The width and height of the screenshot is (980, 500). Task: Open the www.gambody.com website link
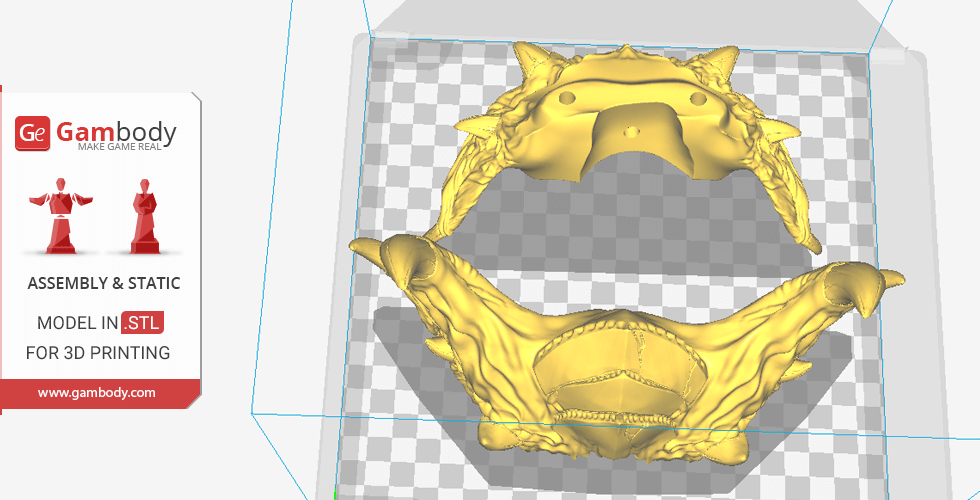[97, 393]
